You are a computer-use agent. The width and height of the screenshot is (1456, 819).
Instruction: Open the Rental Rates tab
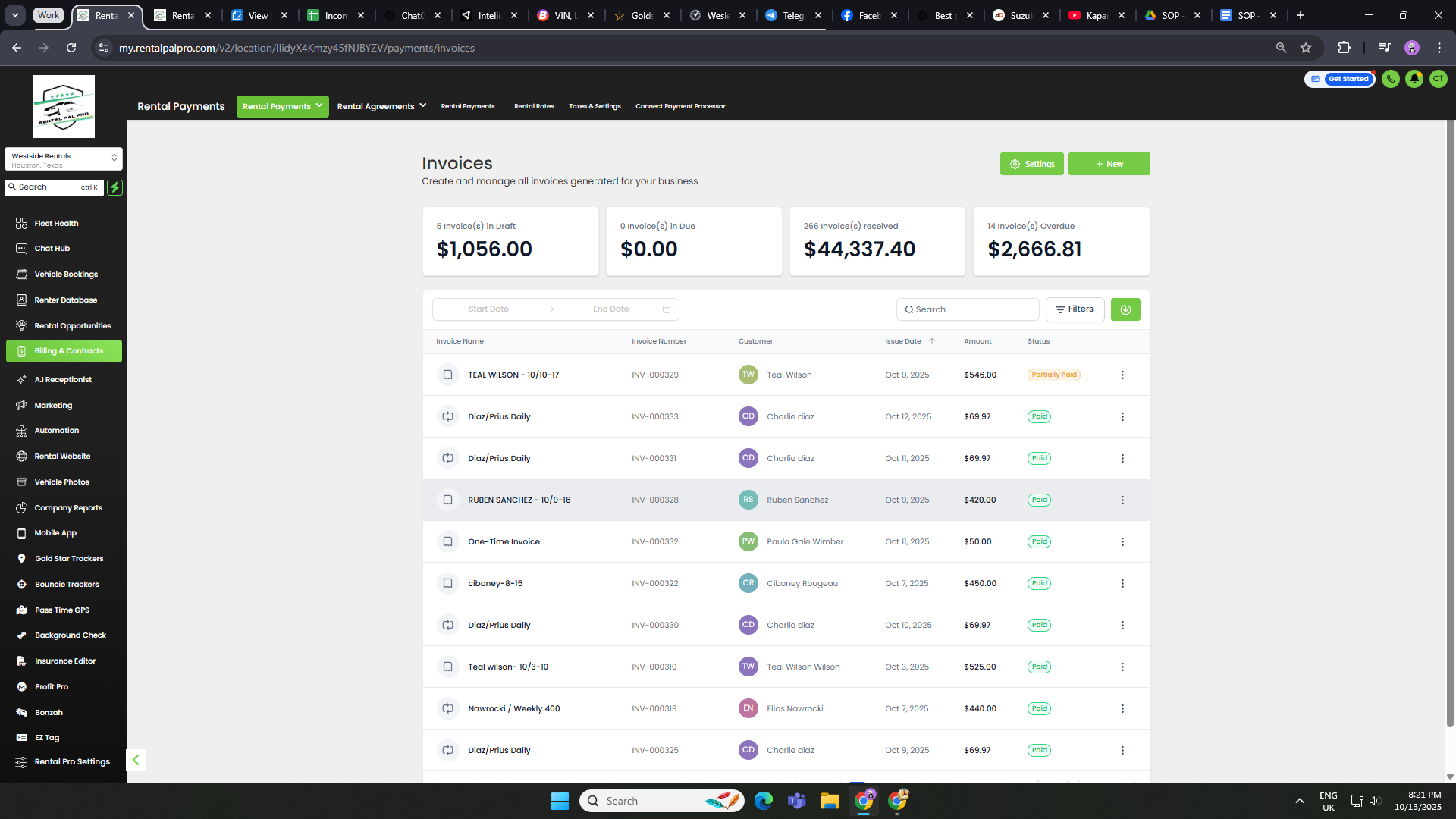pos(534,106)
